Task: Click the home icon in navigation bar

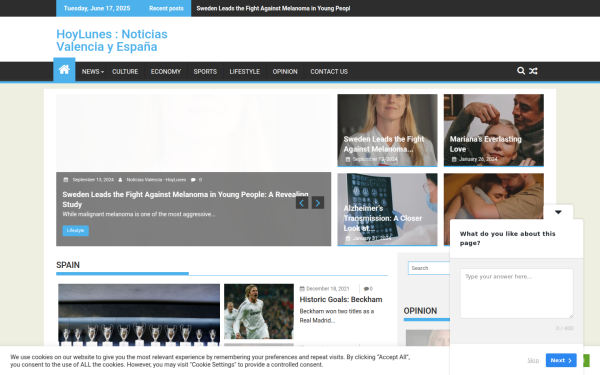Action: coord(64,70)
